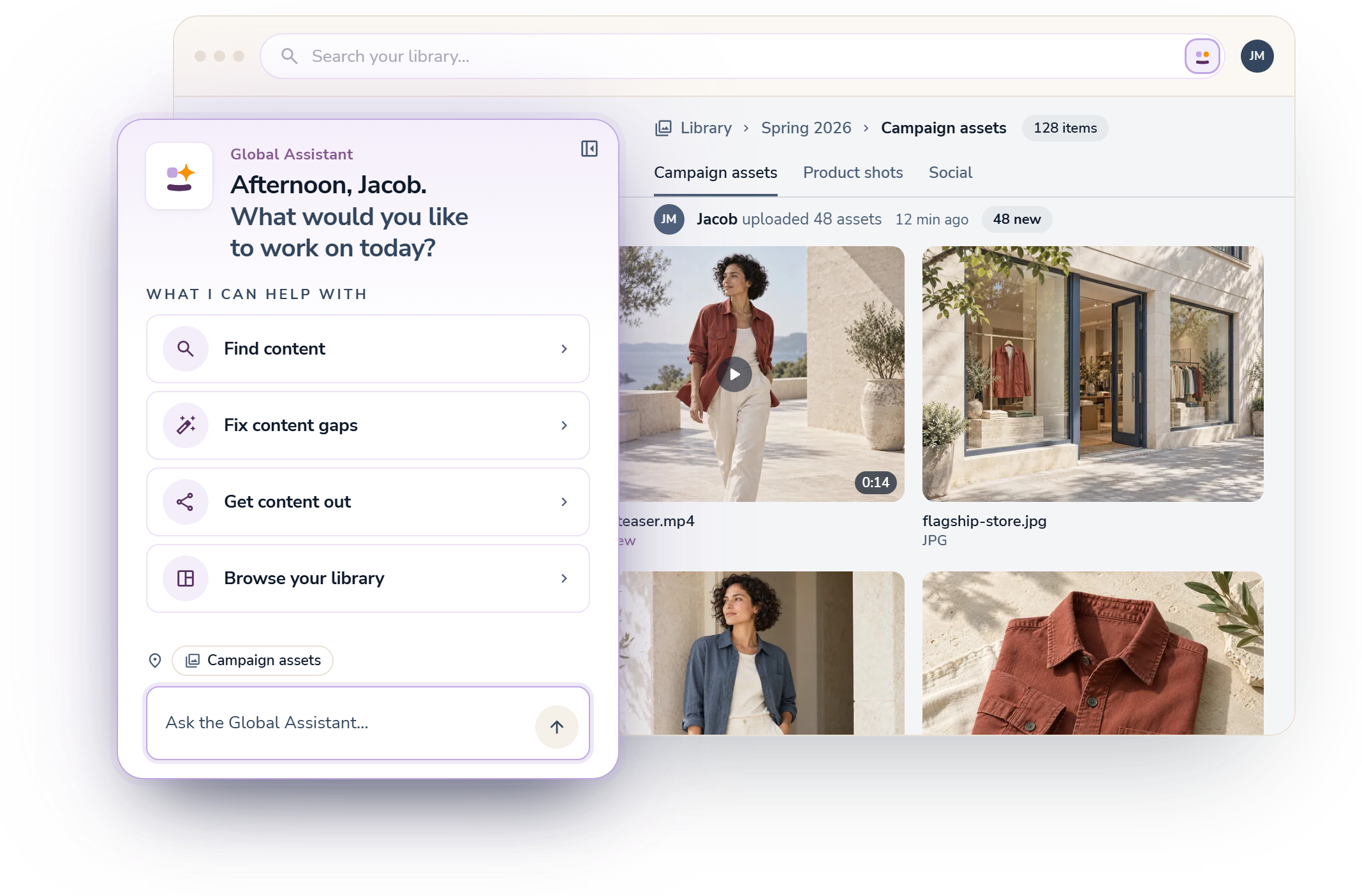1362x896 pixels.
Task: Click the Fix content gaps magic wand icon
Action: pos(186,425)
